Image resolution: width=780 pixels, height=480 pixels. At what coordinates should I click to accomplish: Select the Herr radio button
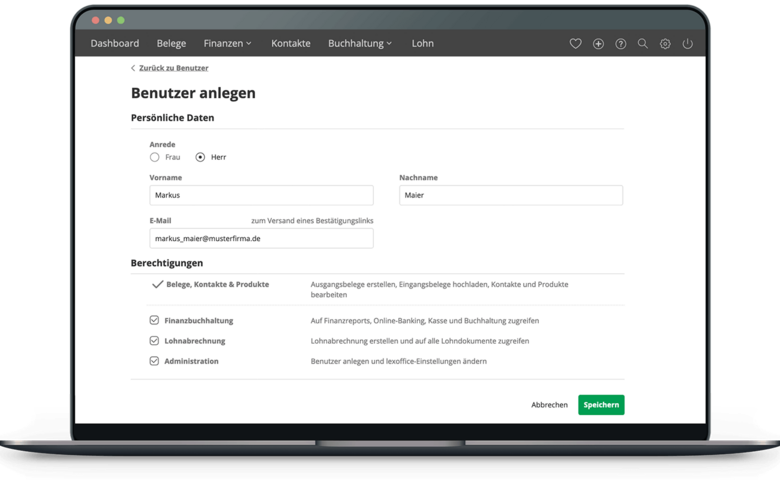pyautogui.click(x=200, y=157)
